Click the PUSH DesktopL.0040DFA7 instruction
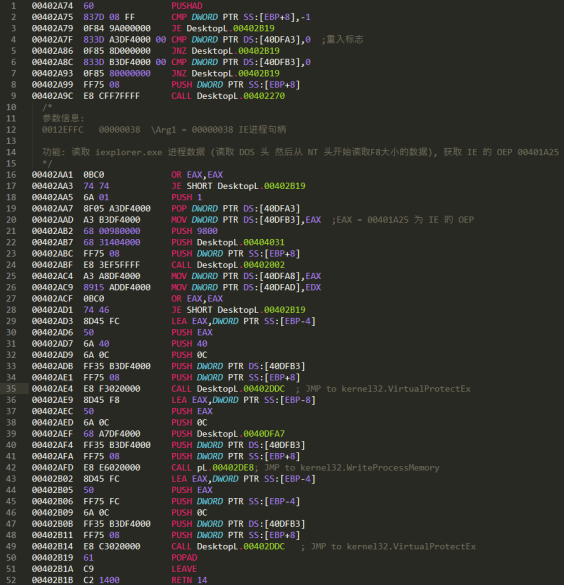The height and width of the screenshot is (586, 564). 228,434
